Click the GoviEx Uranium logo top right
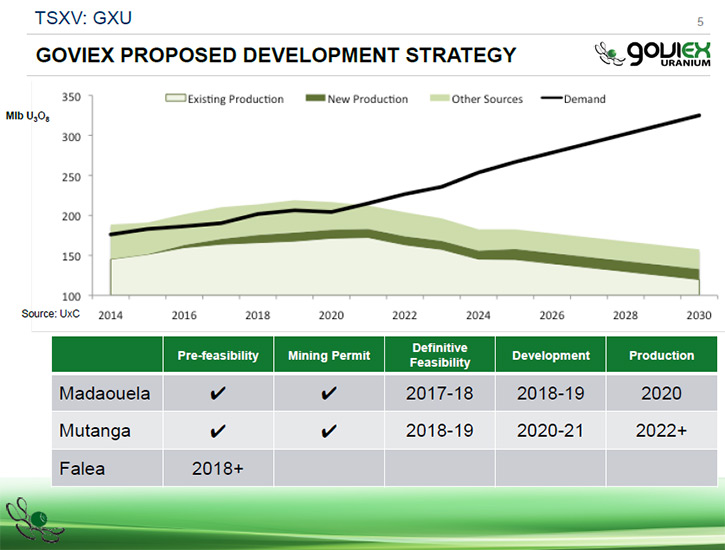Image resolution: width=725 pixels, height=550 pixels. [652, 54]
